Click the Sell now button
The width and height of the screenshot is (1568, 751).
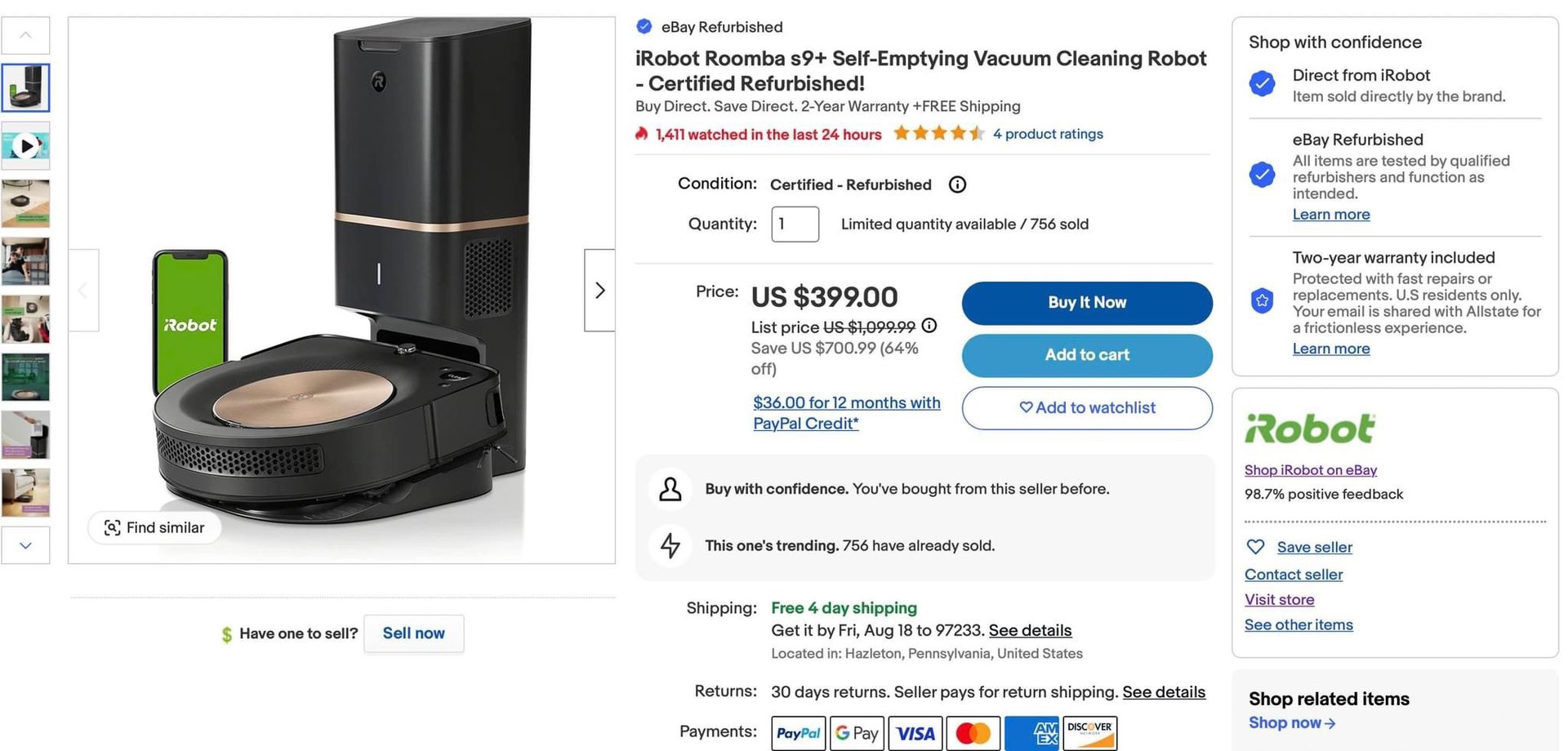[413, 633]
